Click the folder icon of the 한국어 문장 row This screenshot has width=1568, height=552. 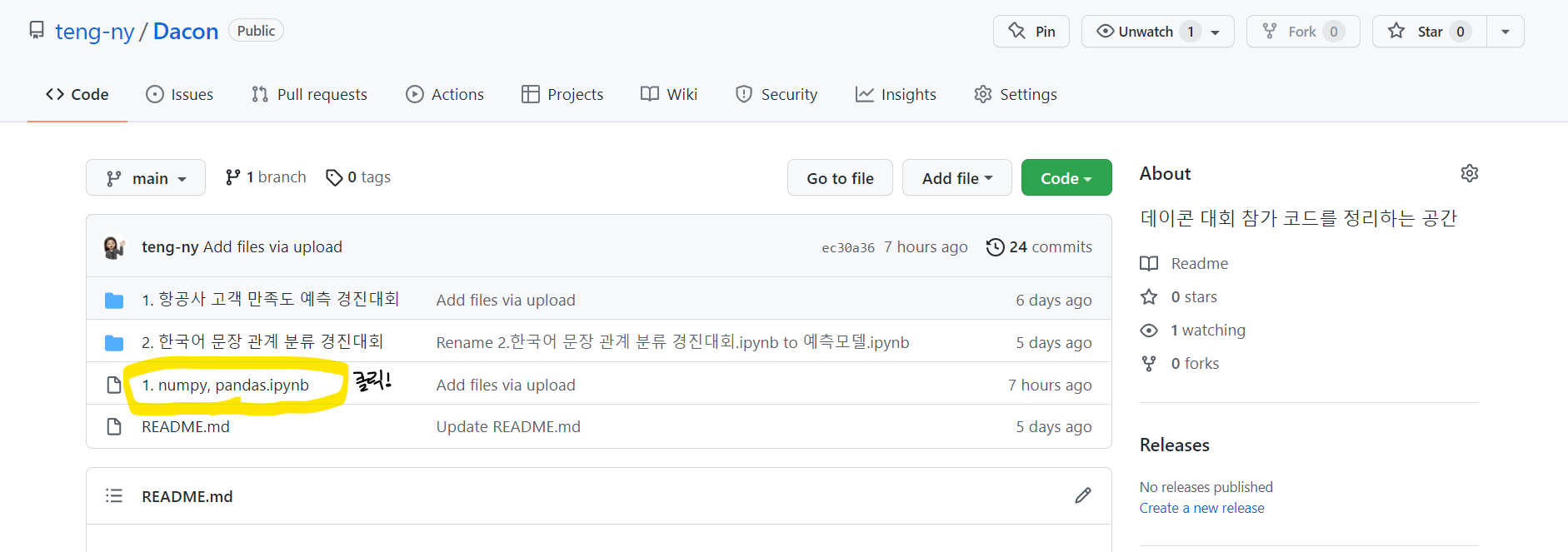114,343
